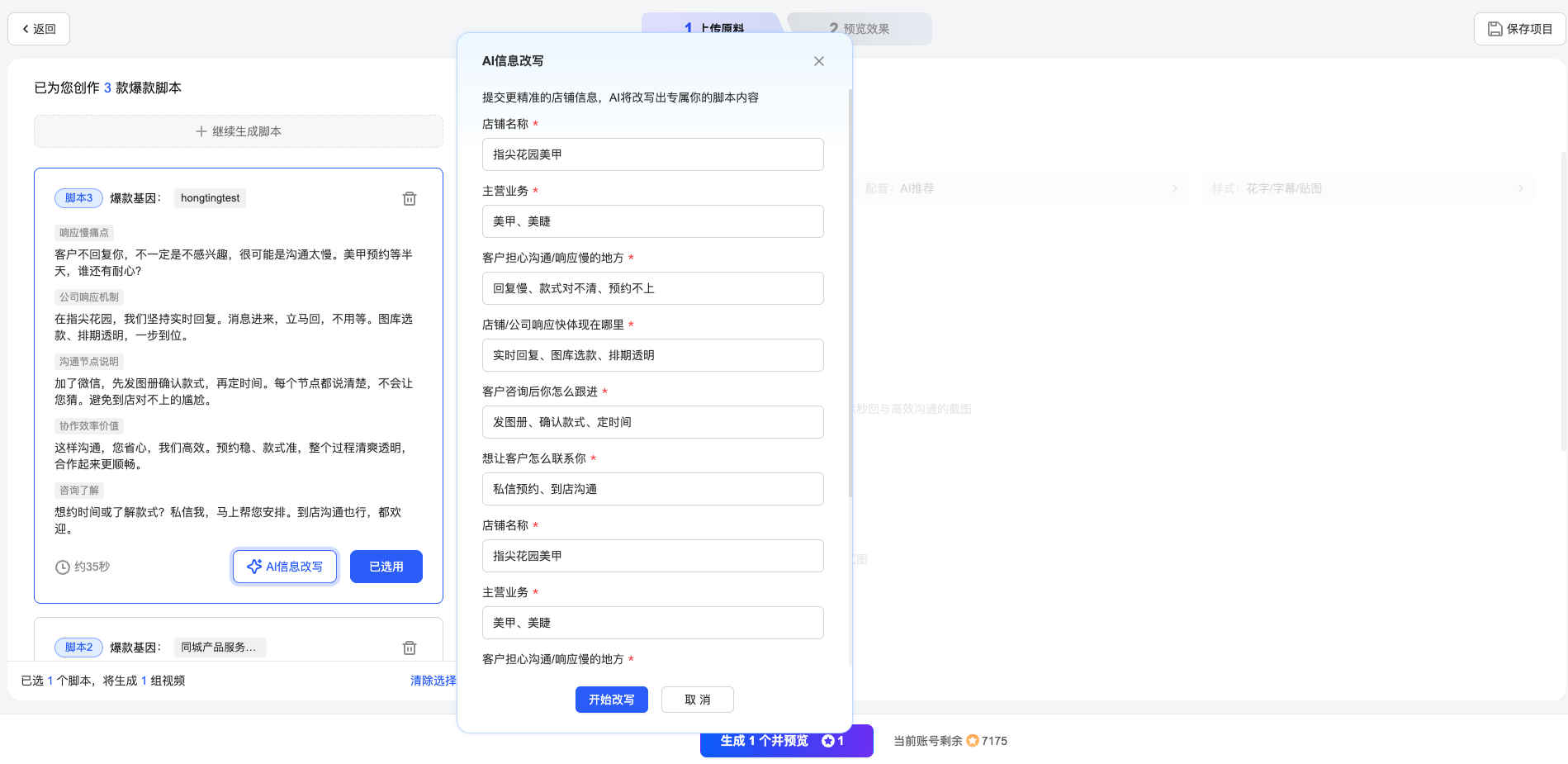This screenshot has height=764, width=1568.
Task: Toggle the 已选用 selection for script 3
Action: click(386, 567)
